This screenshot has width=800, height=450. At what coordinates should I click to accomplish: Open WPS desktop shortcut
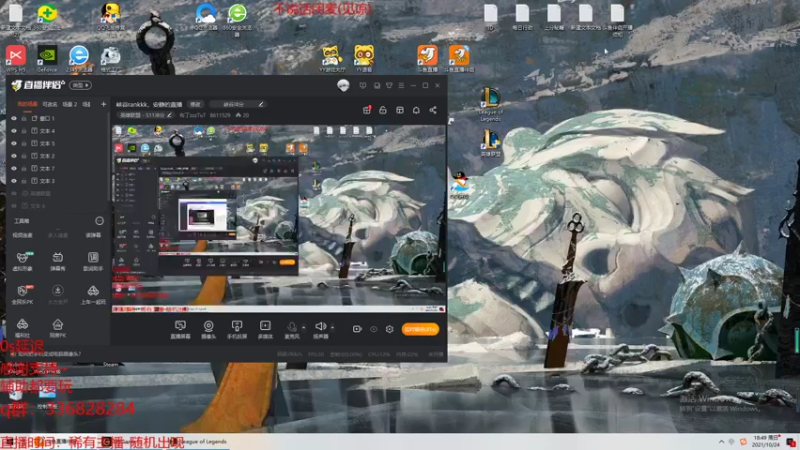point(16,59)
